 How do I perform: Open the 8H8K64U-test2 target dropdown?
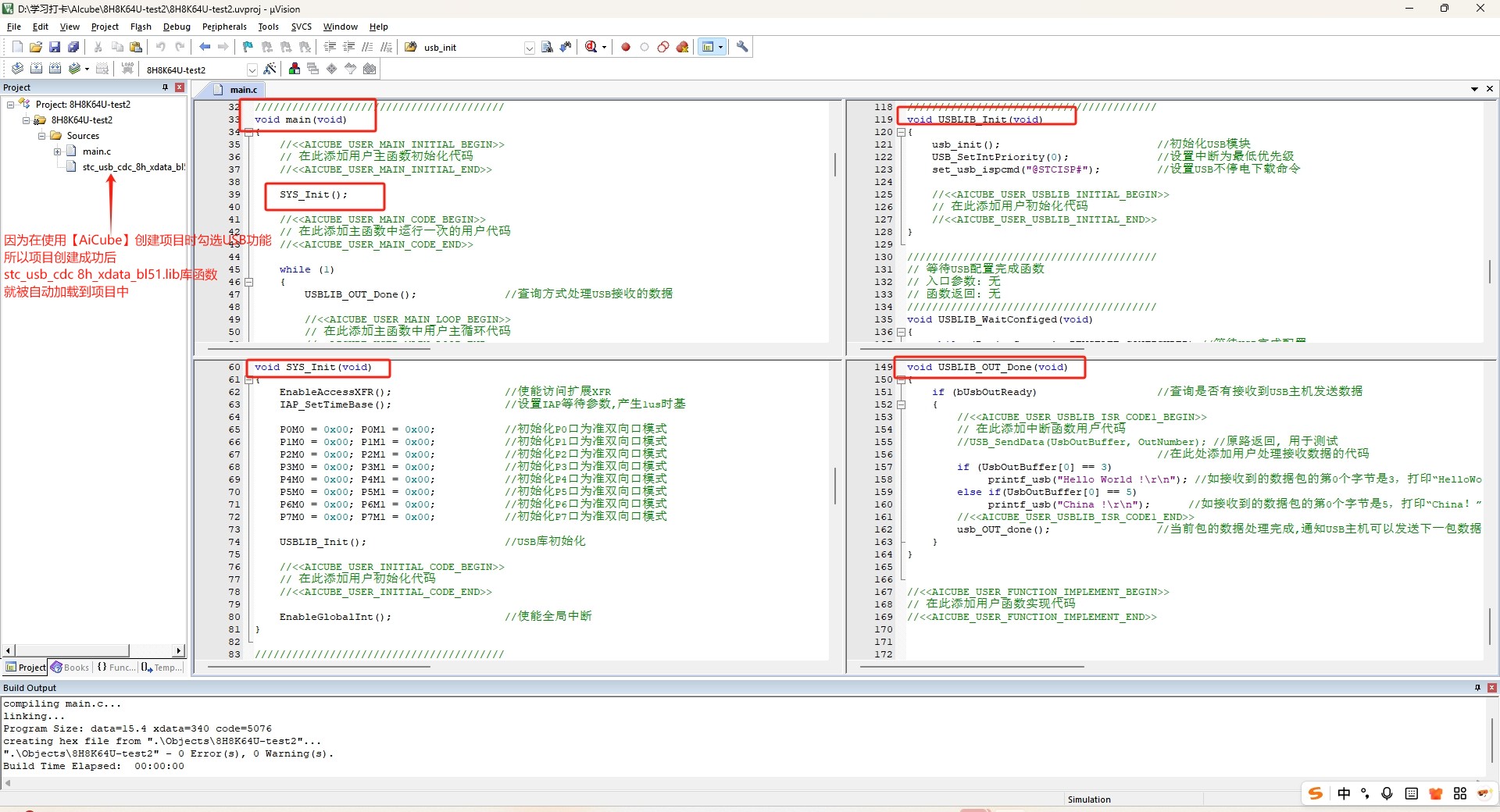click(x=252, y=69)
